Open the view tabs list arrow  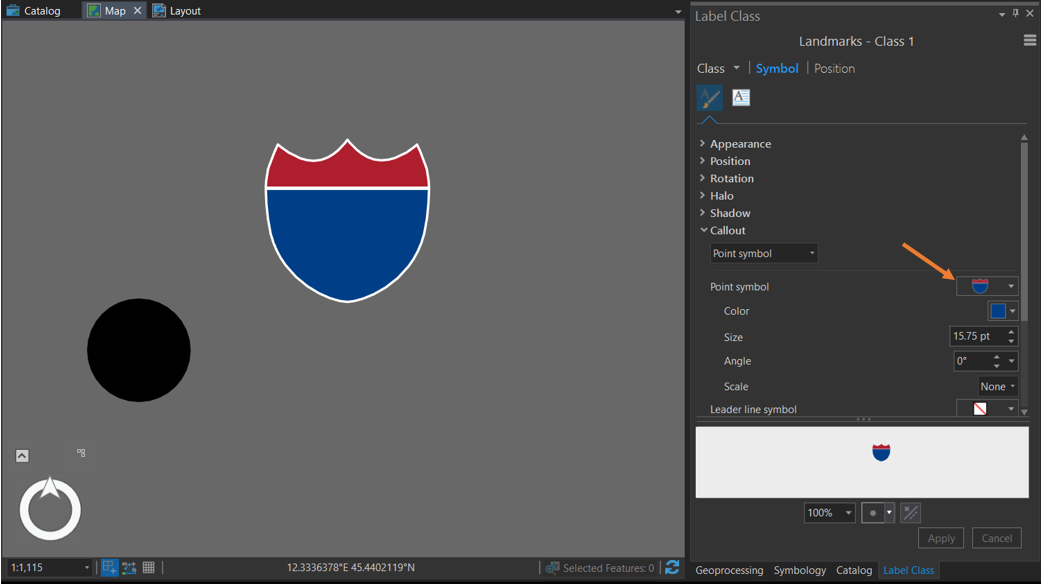[678, 12]
